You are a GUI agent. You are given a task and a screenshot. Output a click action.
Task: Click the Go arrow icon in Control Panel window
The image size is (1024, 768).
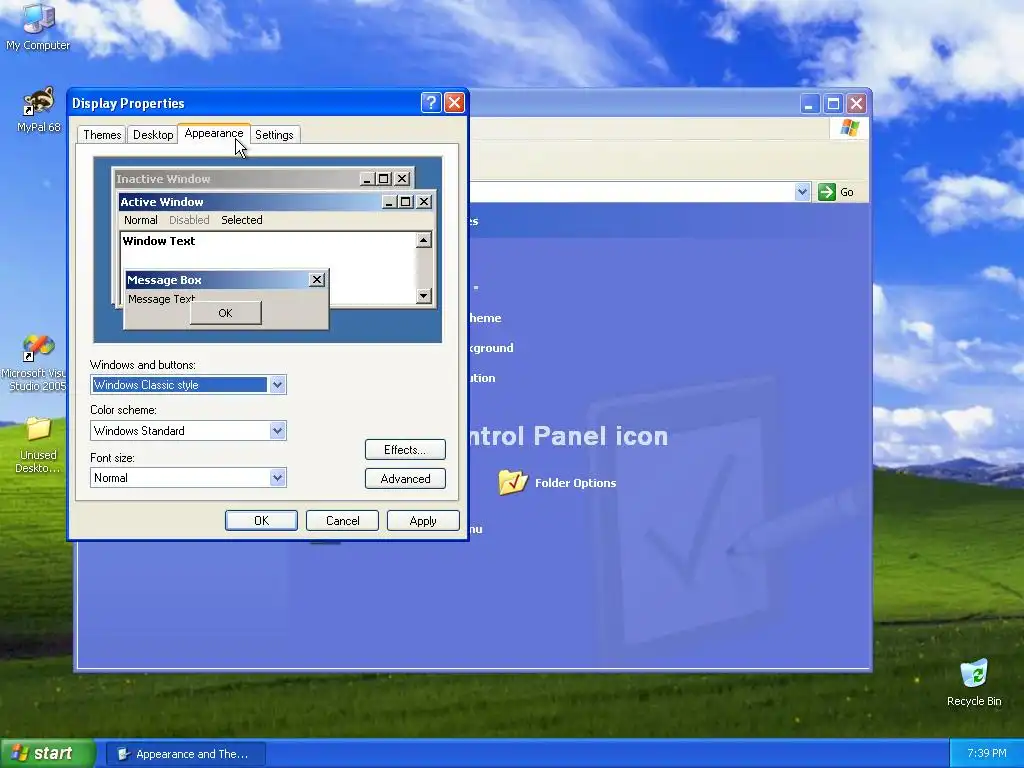coord(827,192)
